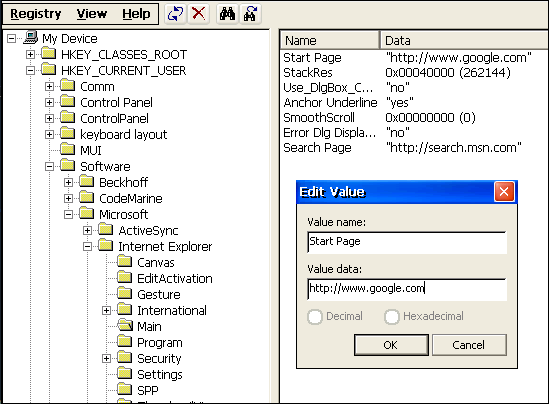Click the ActiveSync folder icon

point(106,230)
